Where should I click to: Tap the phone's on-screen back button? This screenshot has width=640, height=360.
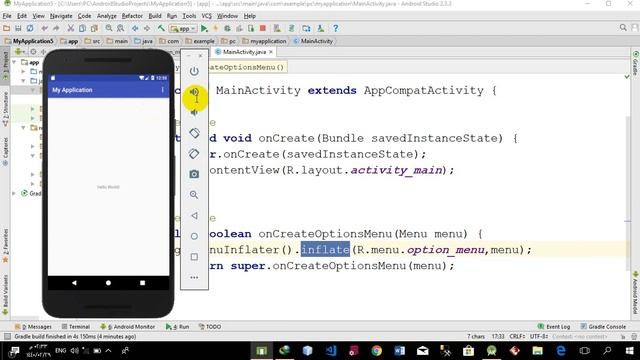pos(74,282)
